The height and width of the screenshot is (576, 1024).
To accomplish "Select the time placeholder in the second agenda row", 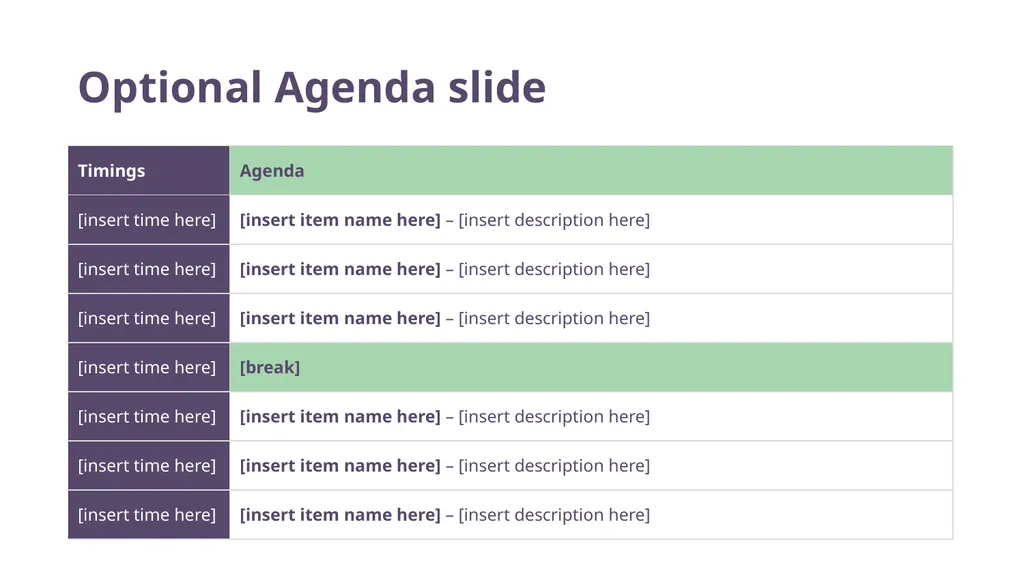I will pos(147,269).
